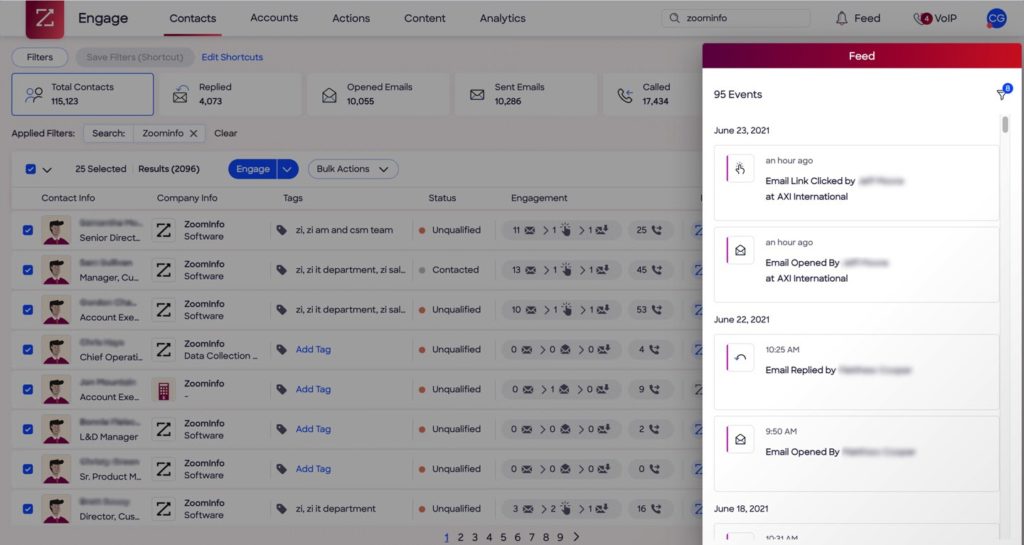The image size is (1024, 545).
Task: Click the Replied envelope icon
Action: pos(180,95)
